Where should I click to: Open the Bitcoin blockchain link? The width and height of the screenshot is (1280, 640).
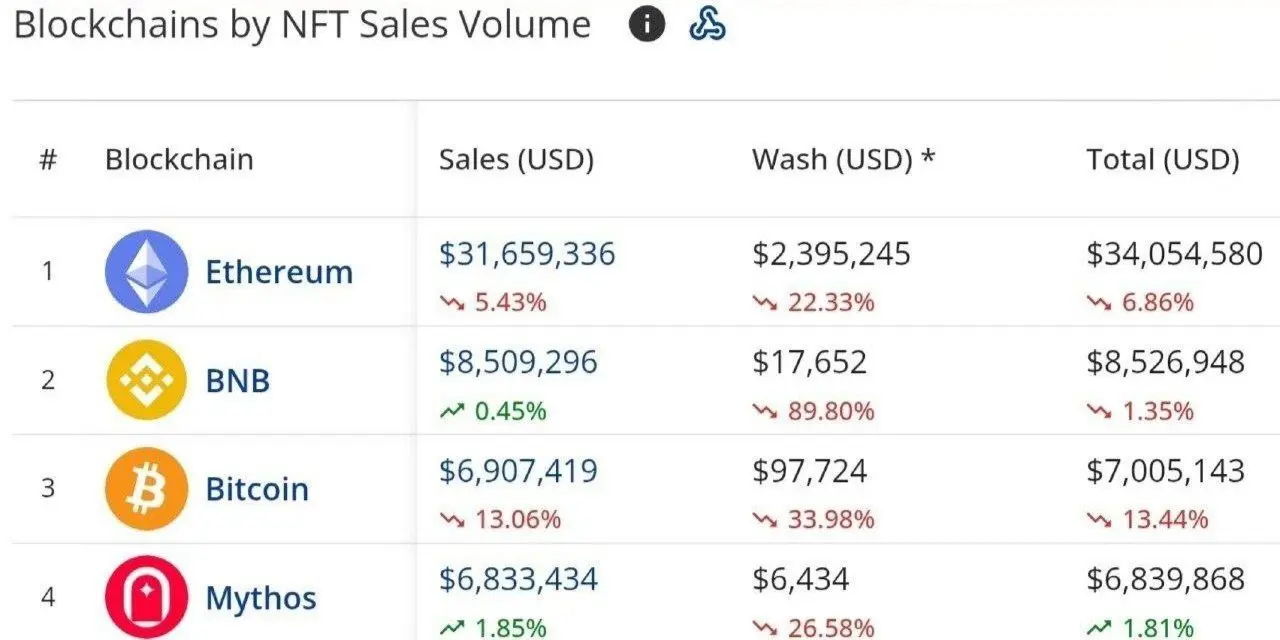click(x=257, y=489)
